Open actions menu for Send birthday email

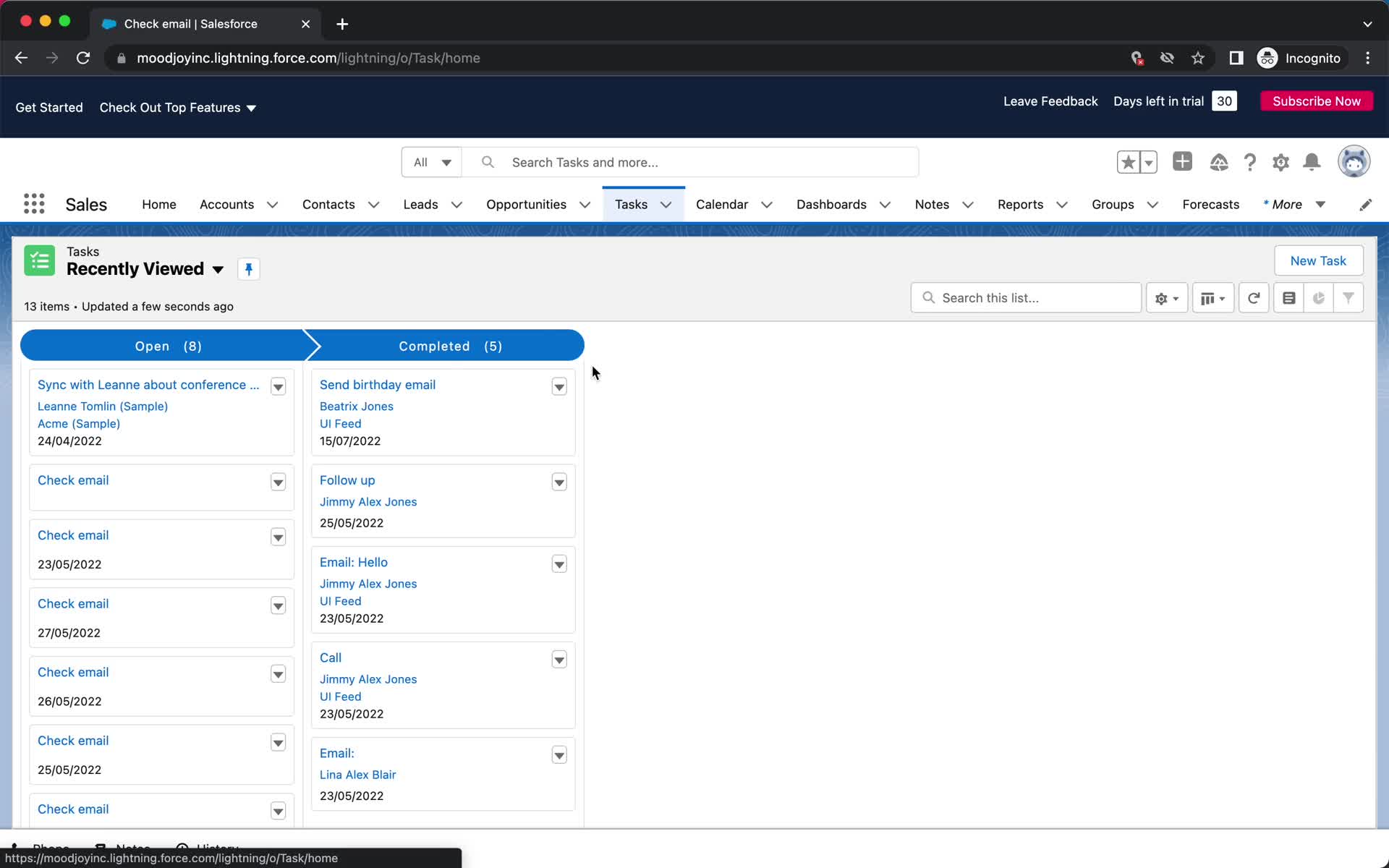coord(559,386)
